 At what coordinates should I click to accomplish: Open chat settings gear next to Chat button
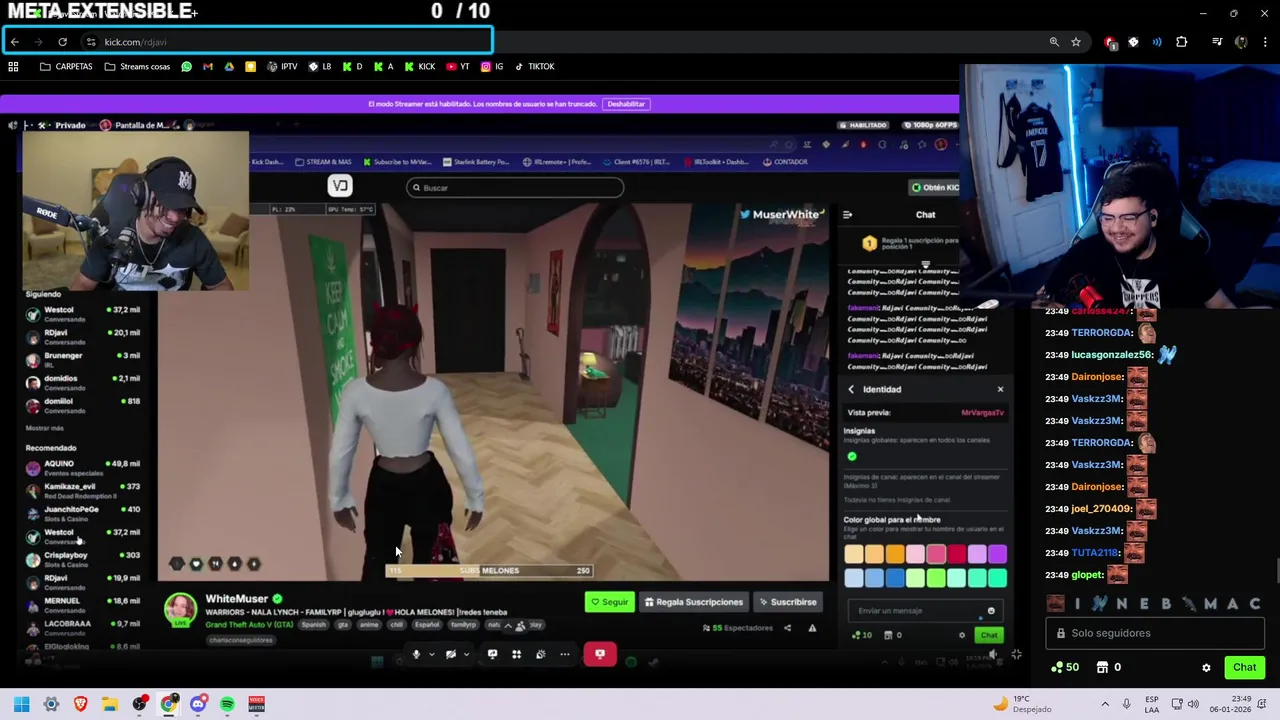click(x=1206, y=667)
